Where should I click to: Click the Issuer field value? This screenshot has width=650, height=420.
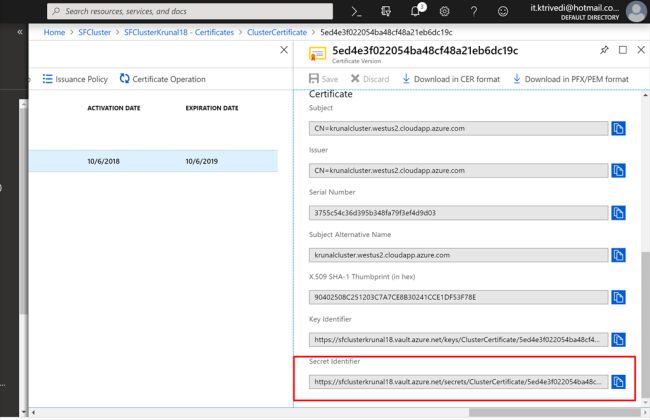click(458, 171)
